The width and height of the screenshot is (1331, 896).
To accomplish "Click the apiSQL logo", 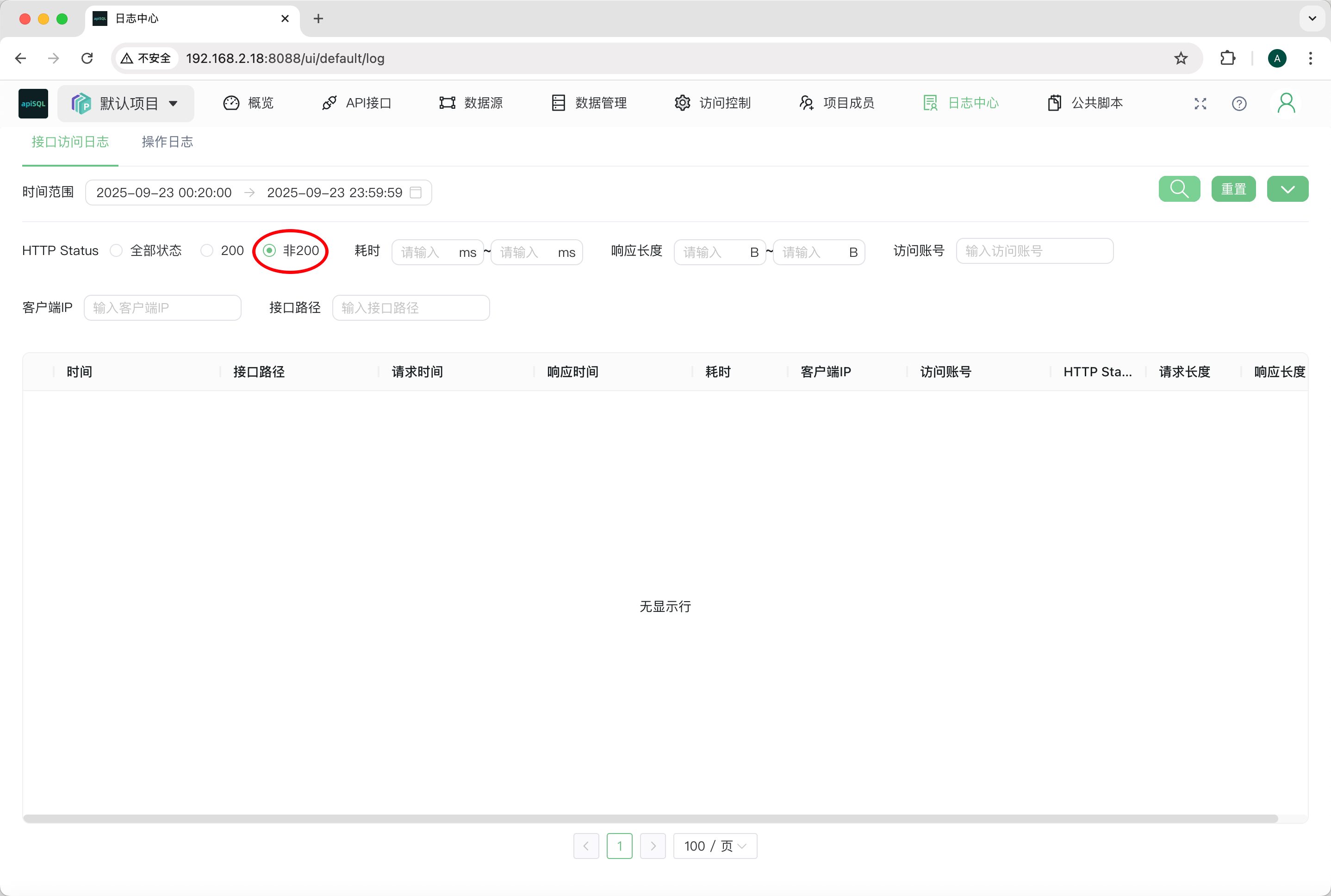I will [x=33, y=103].
